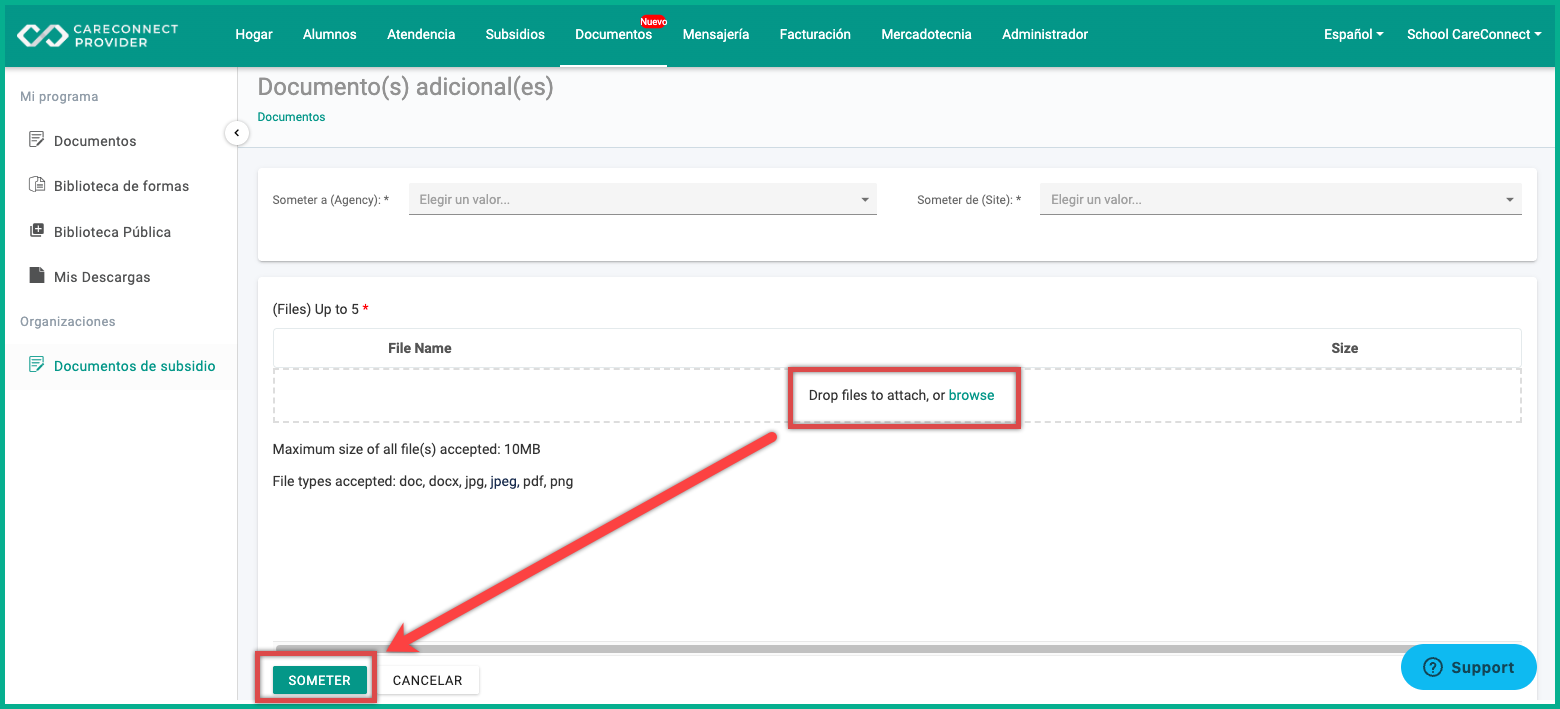Click the Biblioteca de formas icon
This screenshot has height=709, width=1560.
tap(37, 184)
